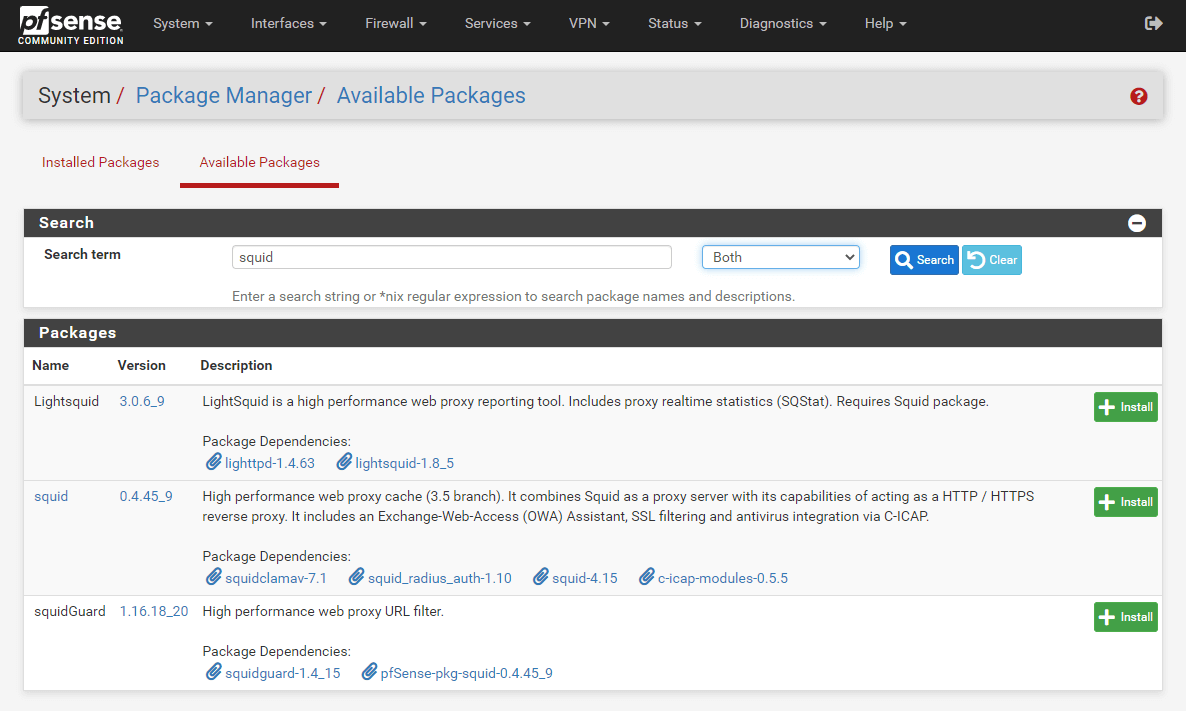Click the paperclip icon beside squidclamav-7.1
This screenshot has width=1186, height=711.
point(213,576)
